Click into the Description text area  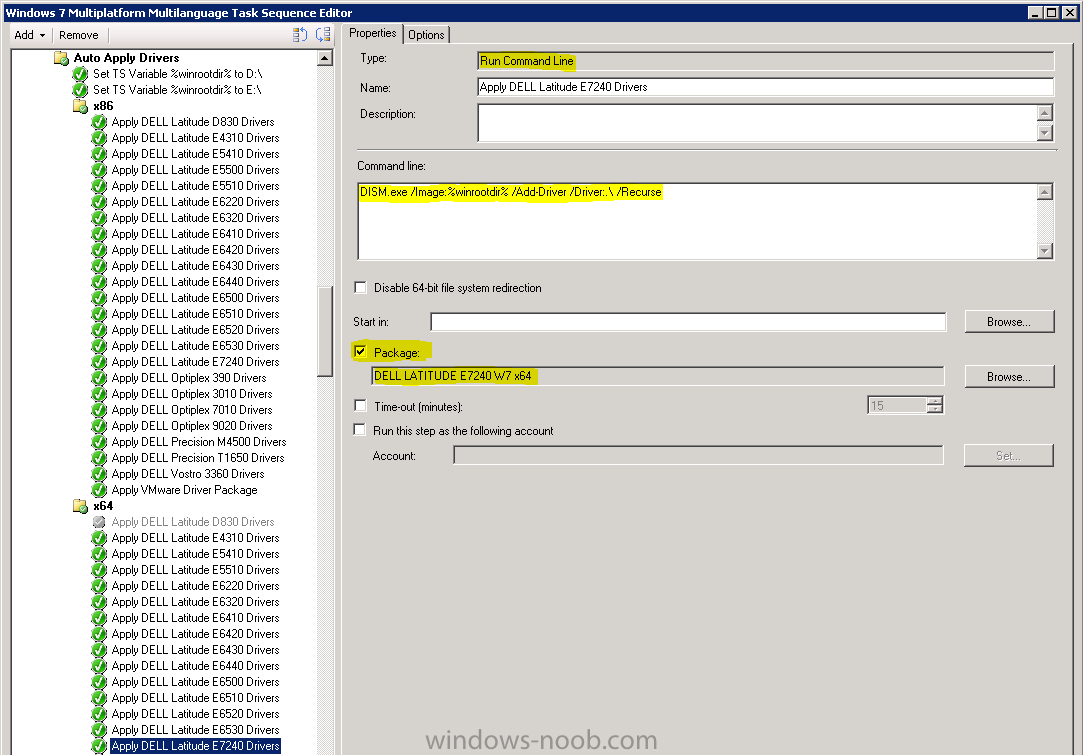pyautogui.click(x=758, y=123)
